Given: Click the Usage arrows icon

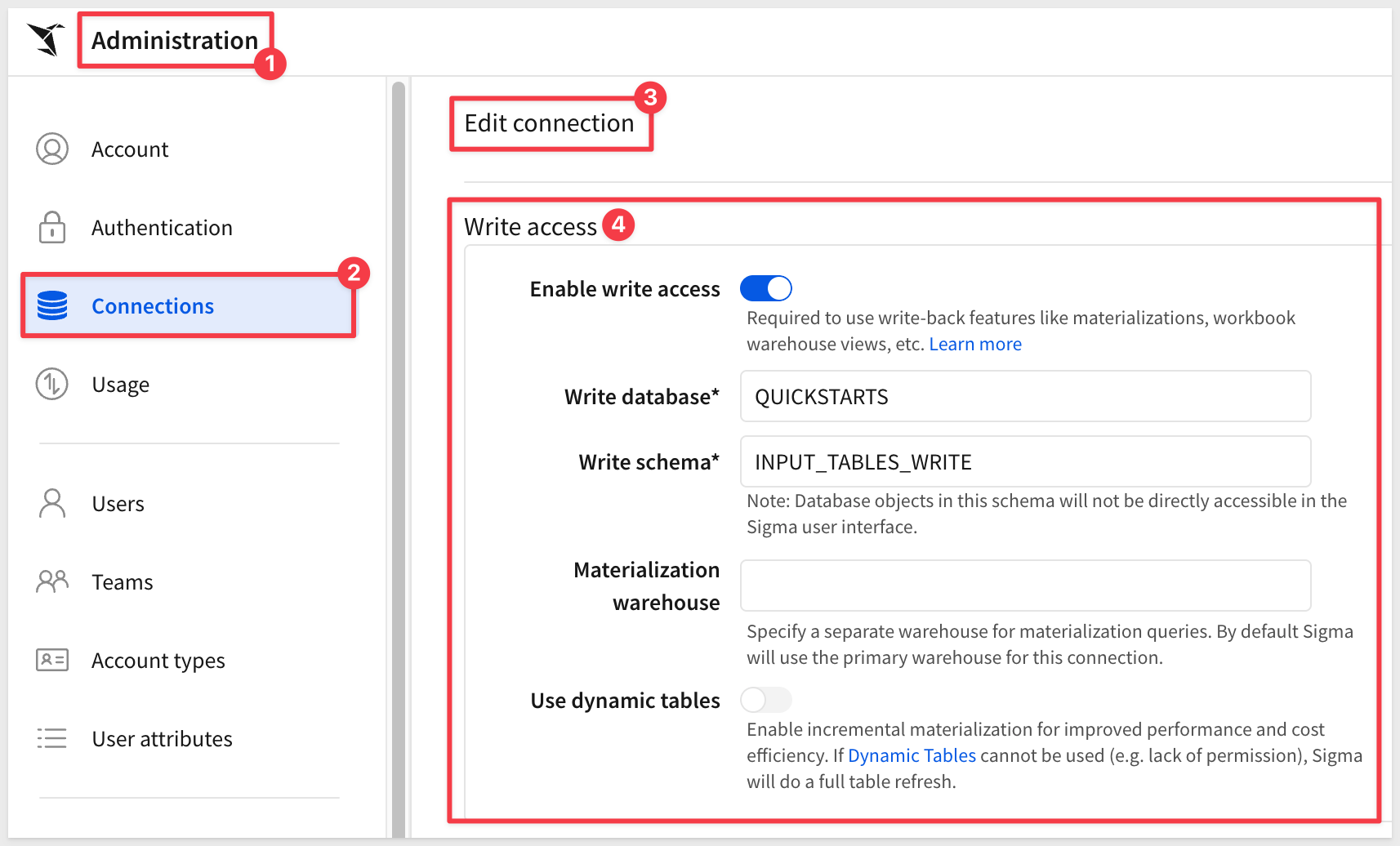Looking at the screenshot, I should 52,384.
